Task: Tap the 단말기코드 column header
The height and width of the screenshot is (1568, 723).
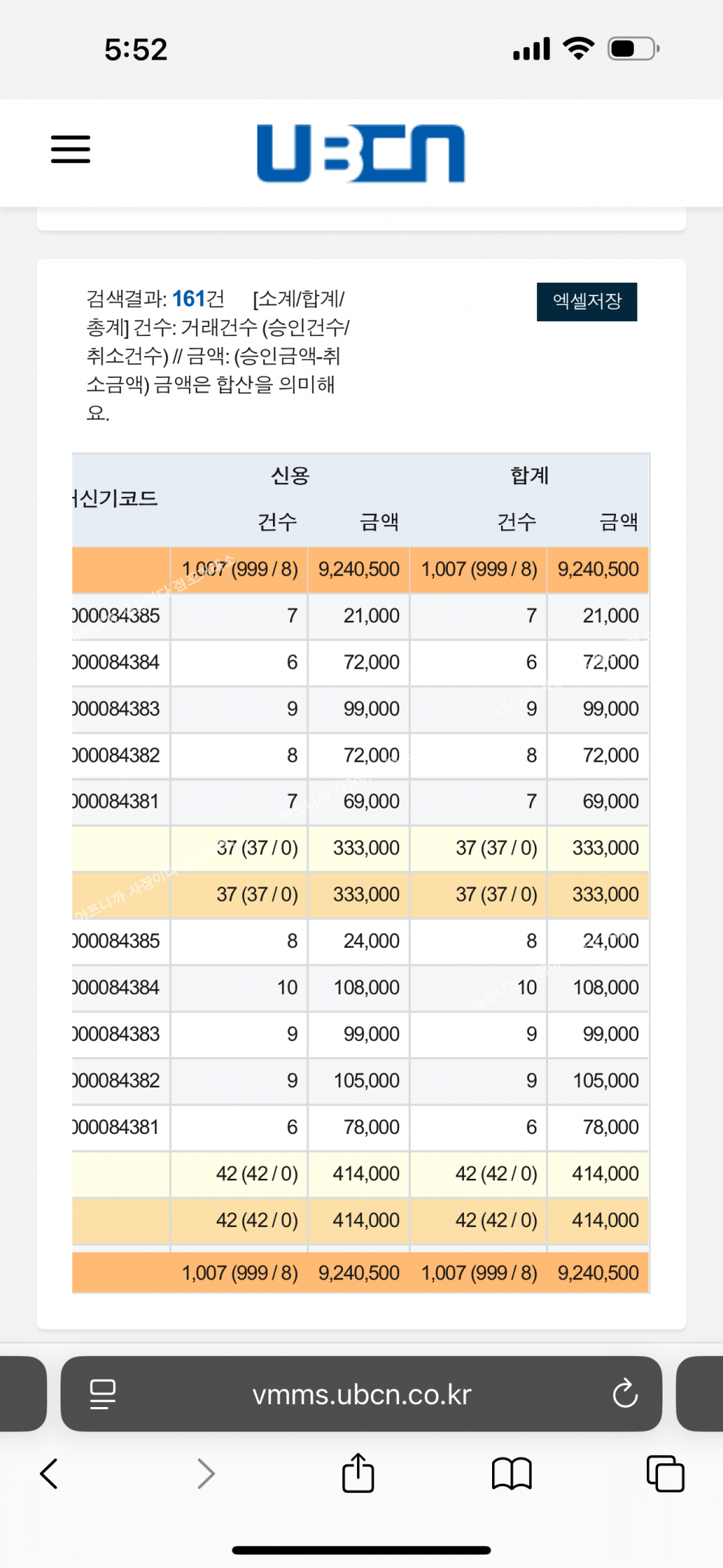Action: click(x=118, y=498)
